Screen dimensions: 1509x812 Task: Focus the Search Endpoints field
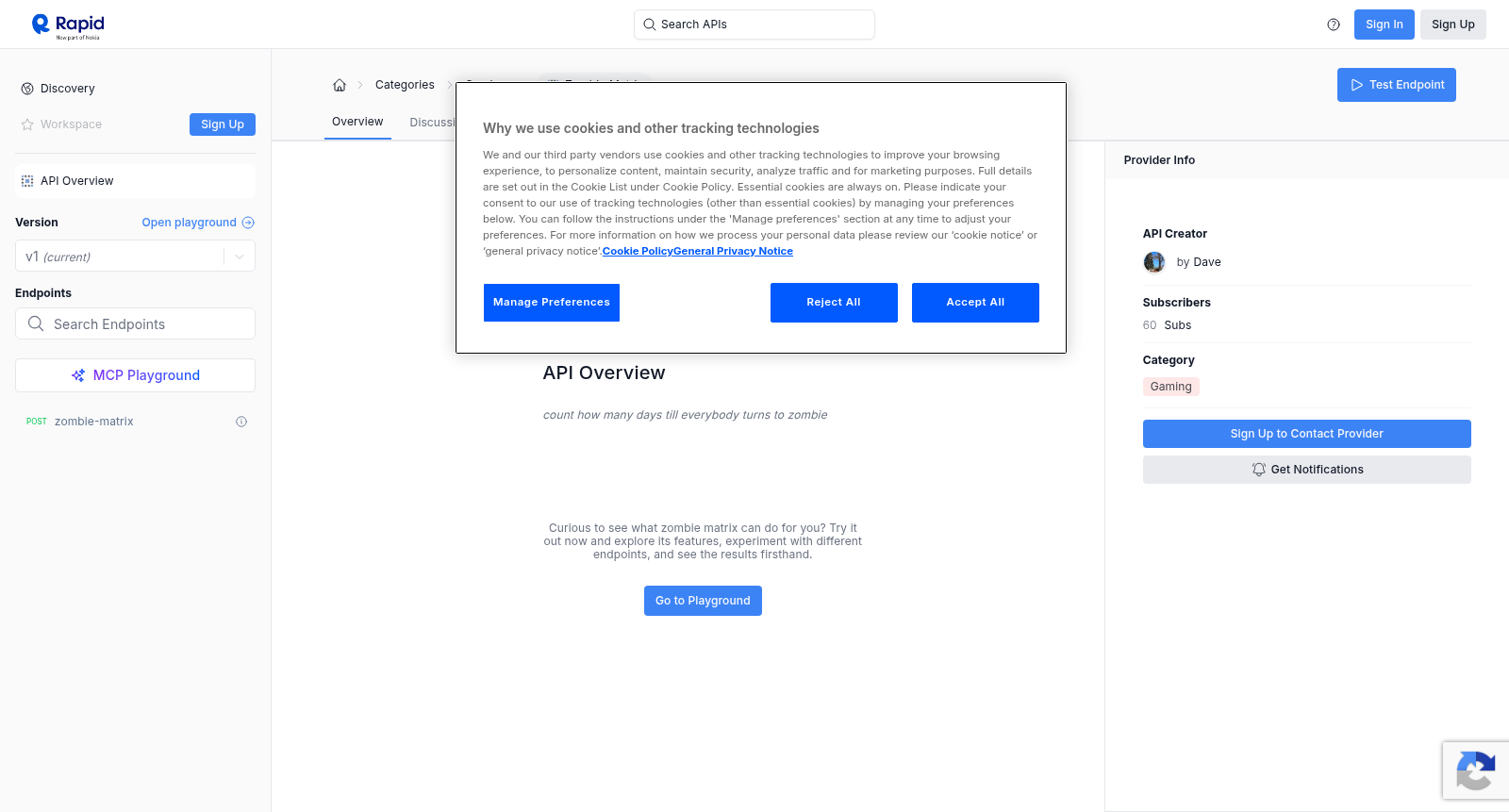click(x=135, y=323)
